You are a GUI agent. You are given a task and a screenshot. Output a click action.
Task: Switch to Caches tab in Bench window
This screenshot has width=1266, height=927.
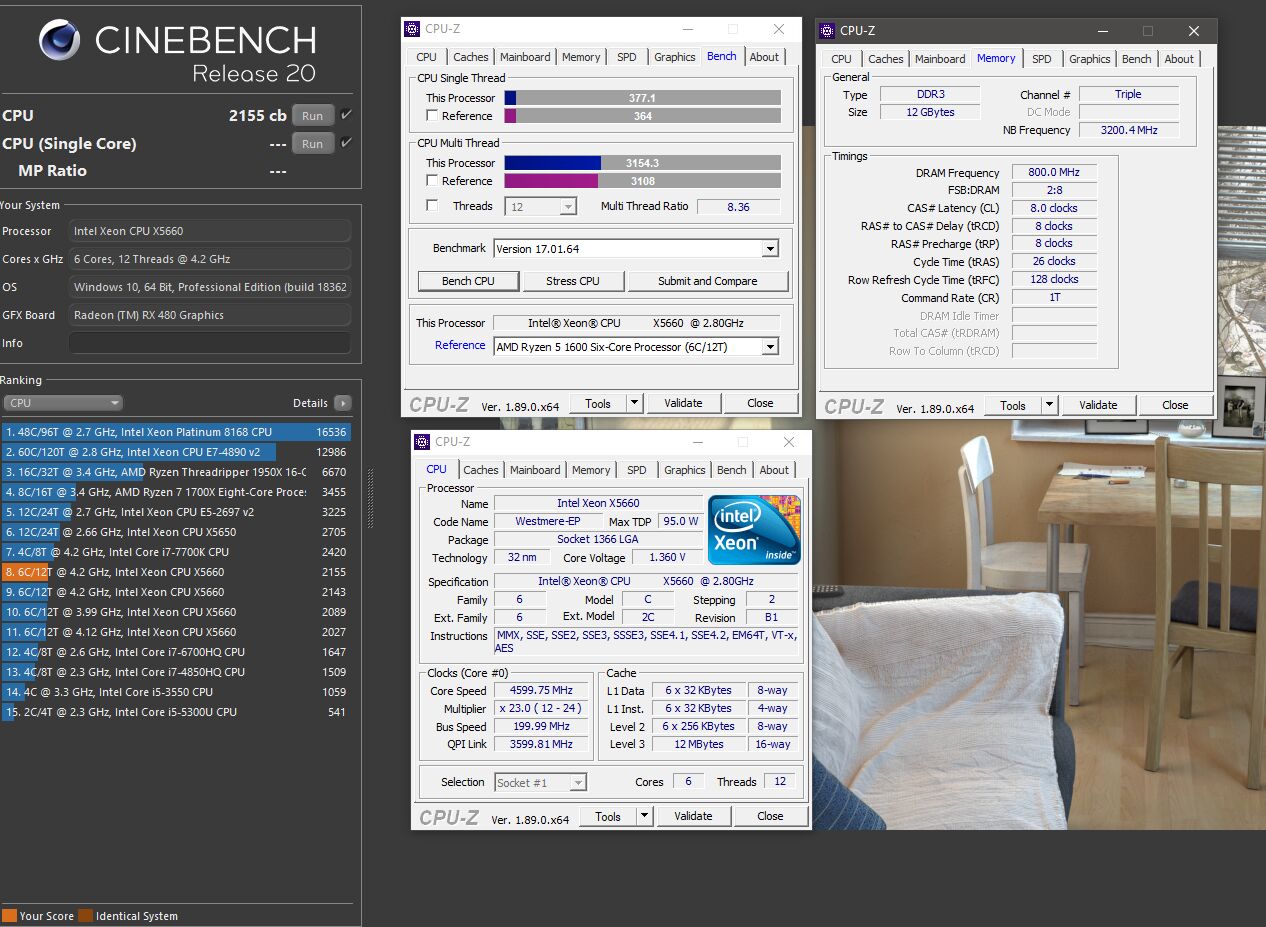(471, 57)
